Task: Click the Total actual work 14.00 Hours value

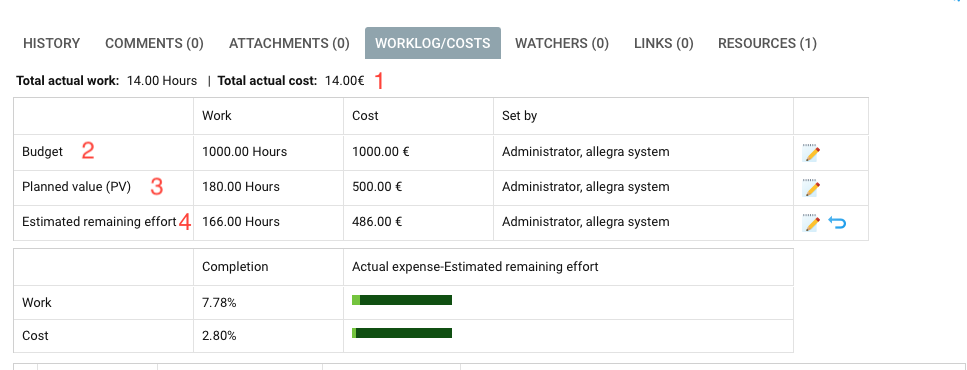Action: point(162,81)
